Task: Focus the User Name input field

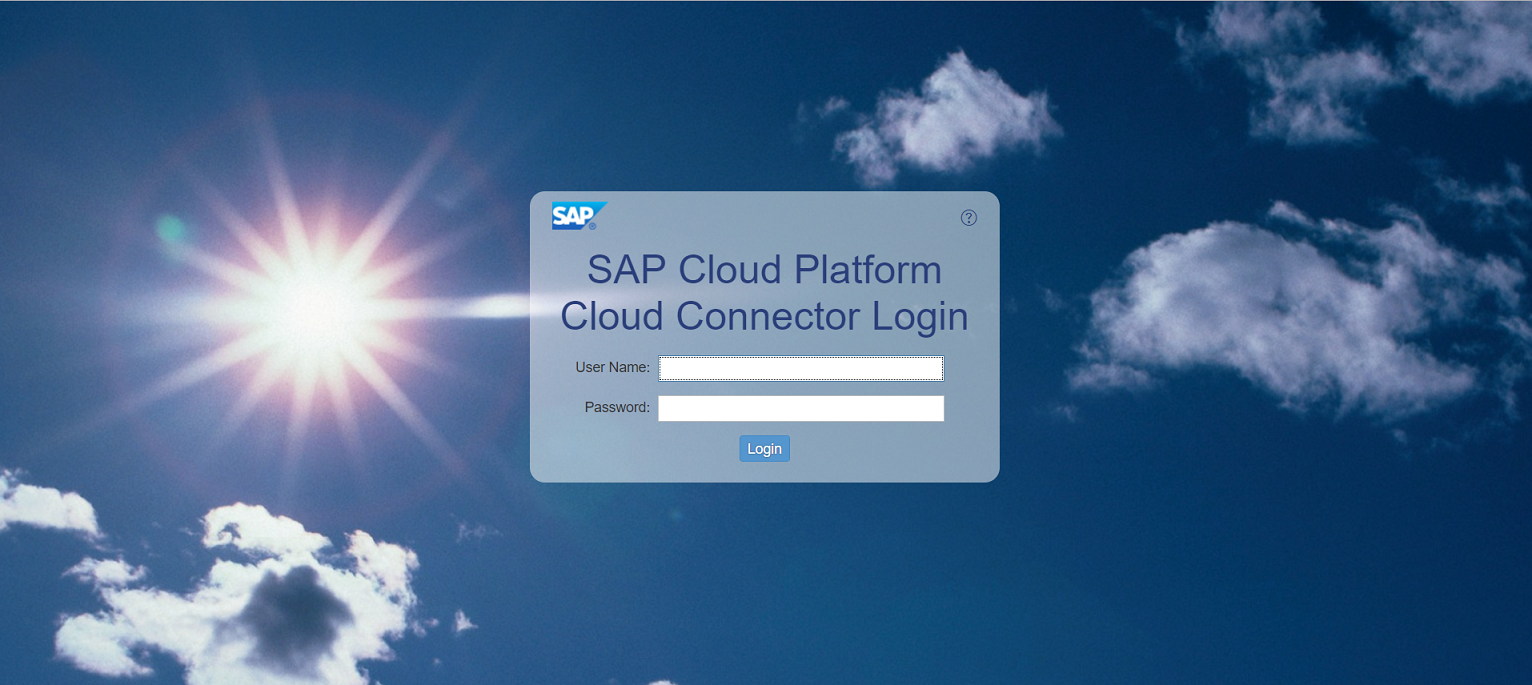Action: click(801, 368)
